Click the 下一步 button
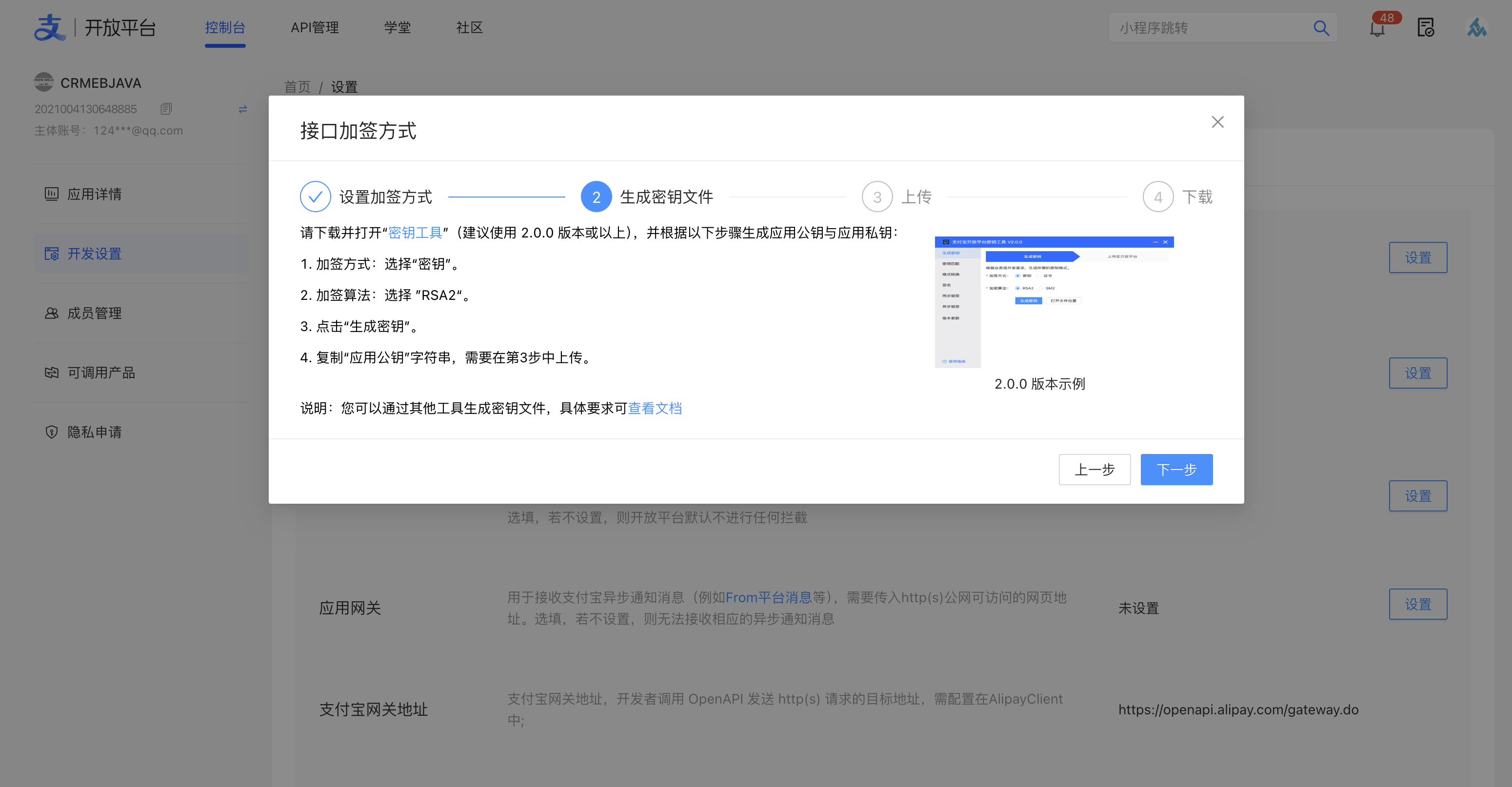 1176,470
